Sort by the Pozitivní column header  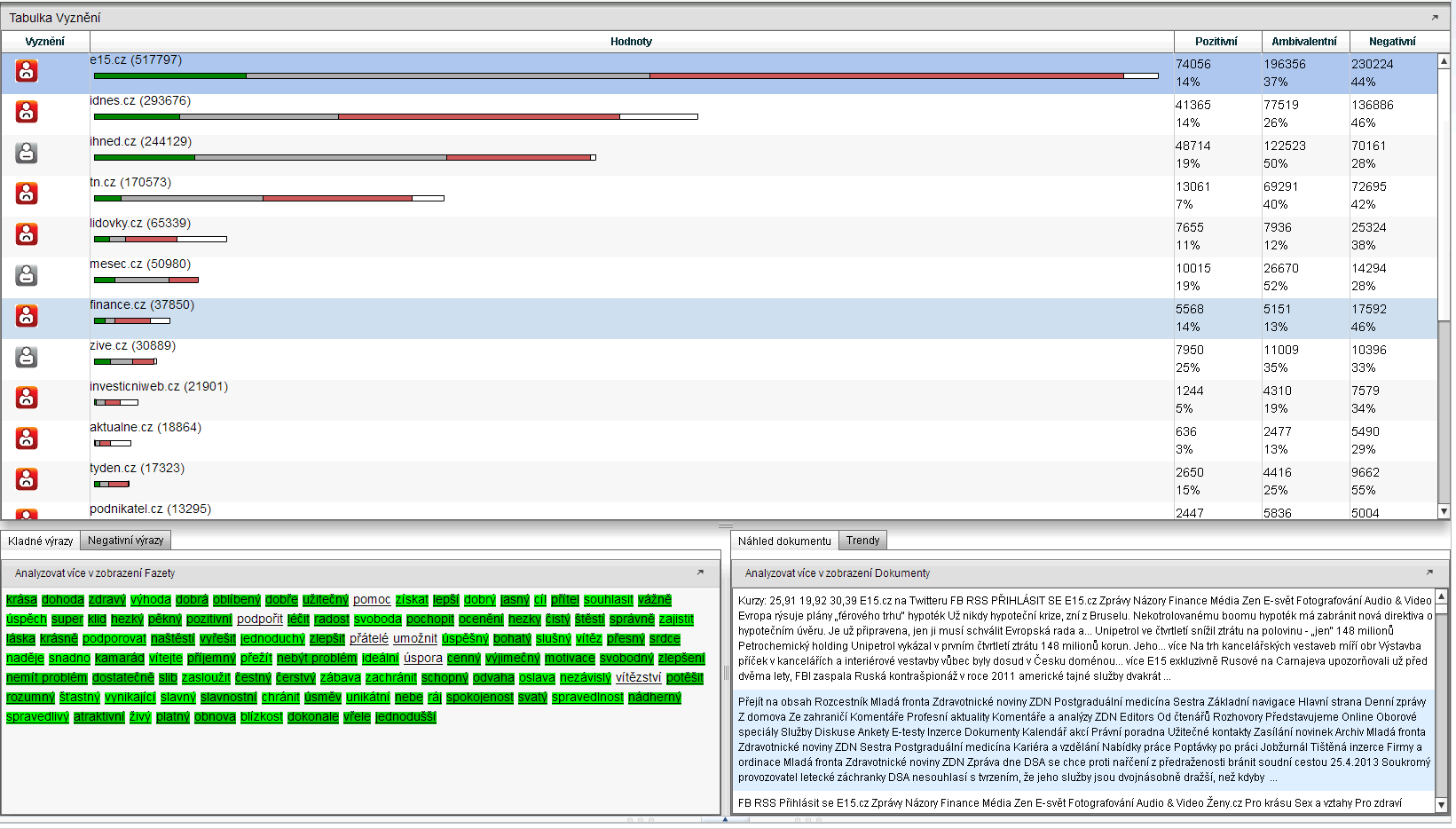[x=1216, y=42]
